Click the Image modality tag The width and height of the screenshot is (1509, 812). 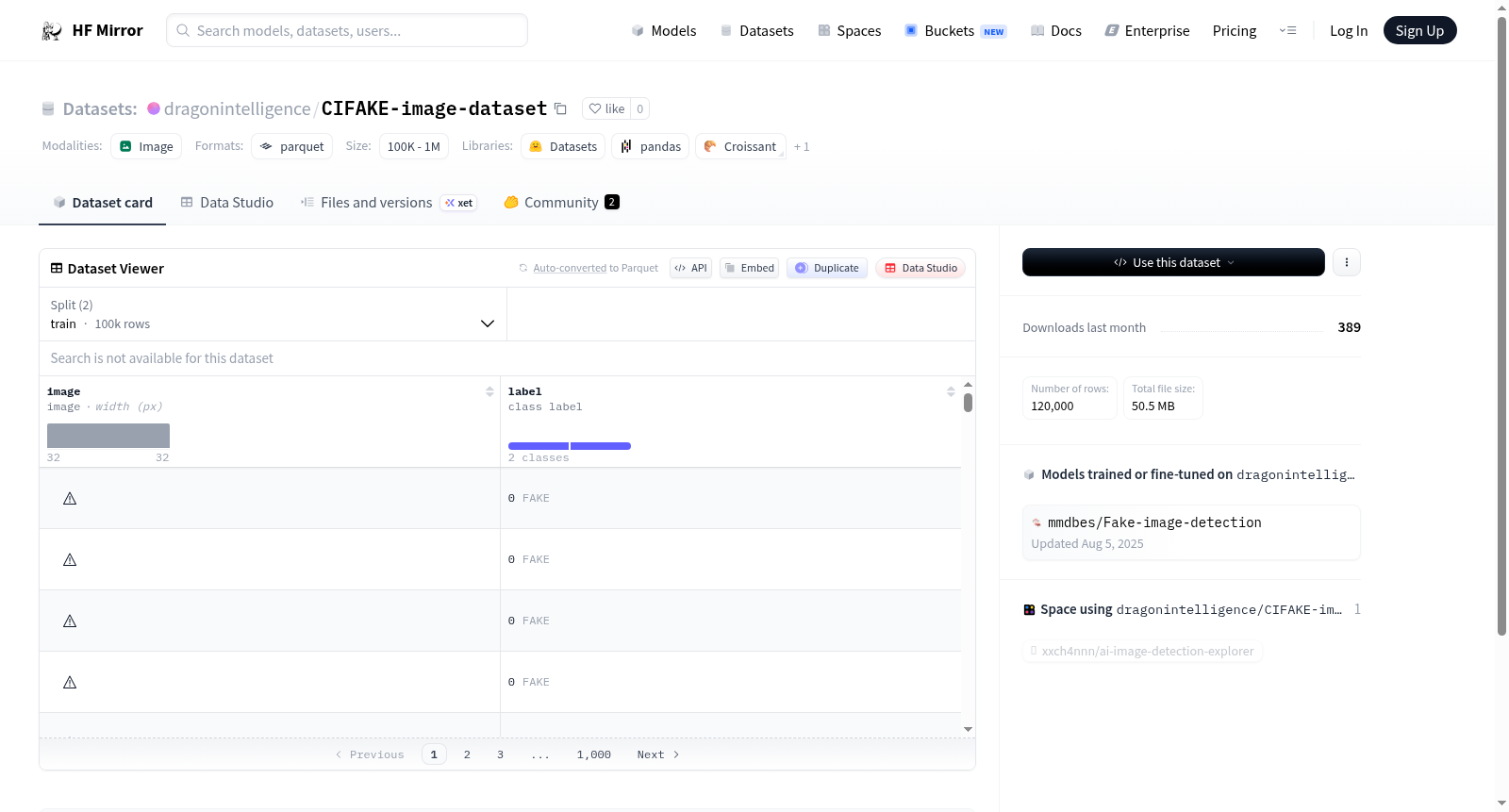point(146,146)
